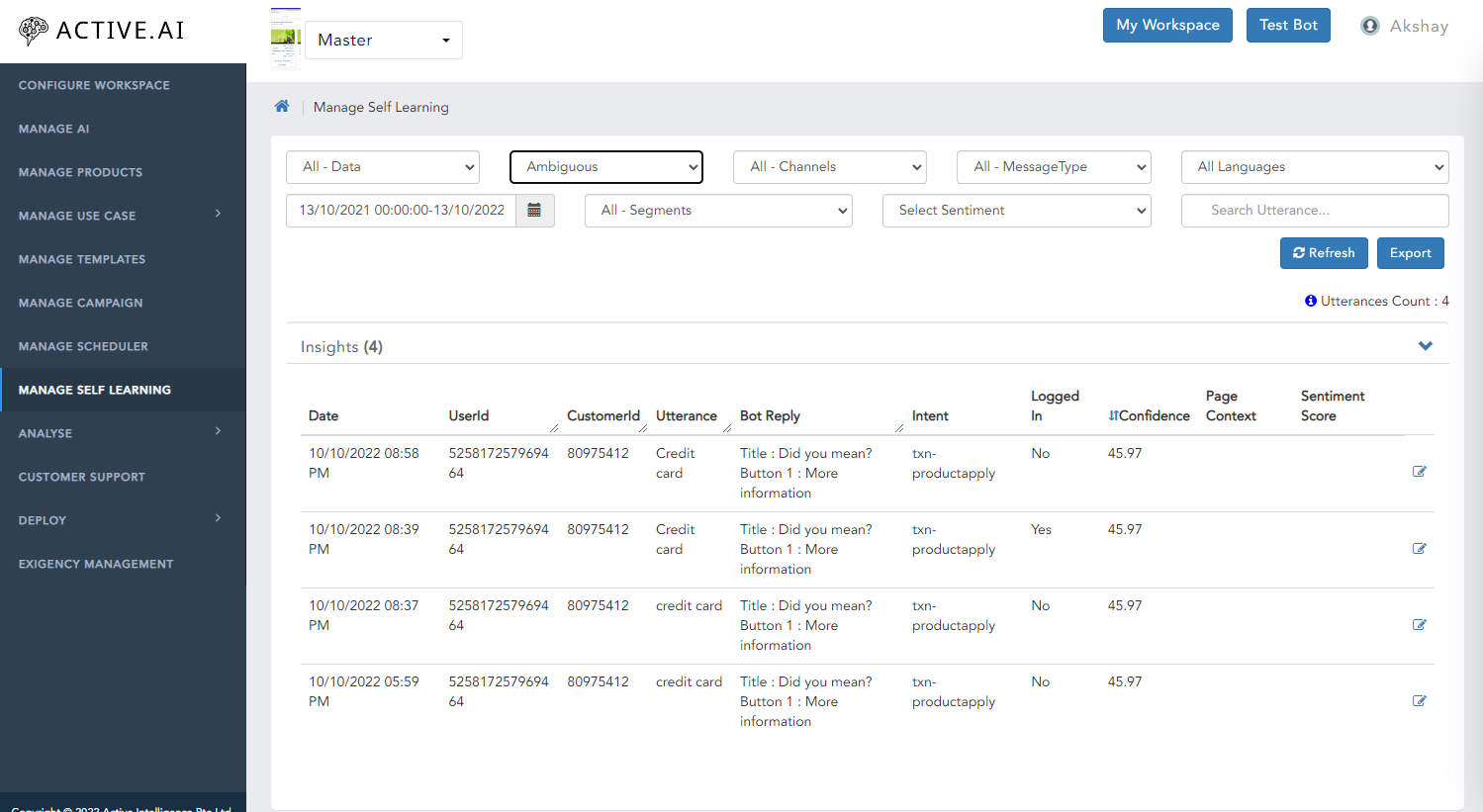Click the Intent column header
This screenshot has width=1483, height=812.
coord(930,415)
